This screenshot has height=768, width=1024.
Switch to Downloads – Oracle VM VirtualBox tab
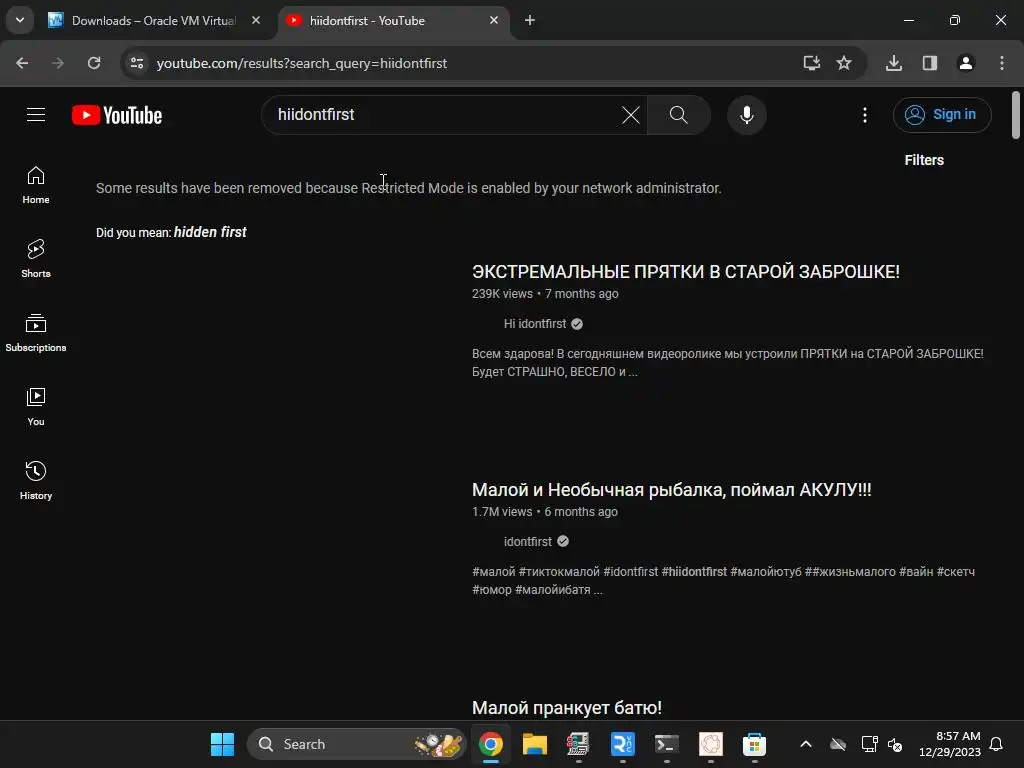coord(154,20)
